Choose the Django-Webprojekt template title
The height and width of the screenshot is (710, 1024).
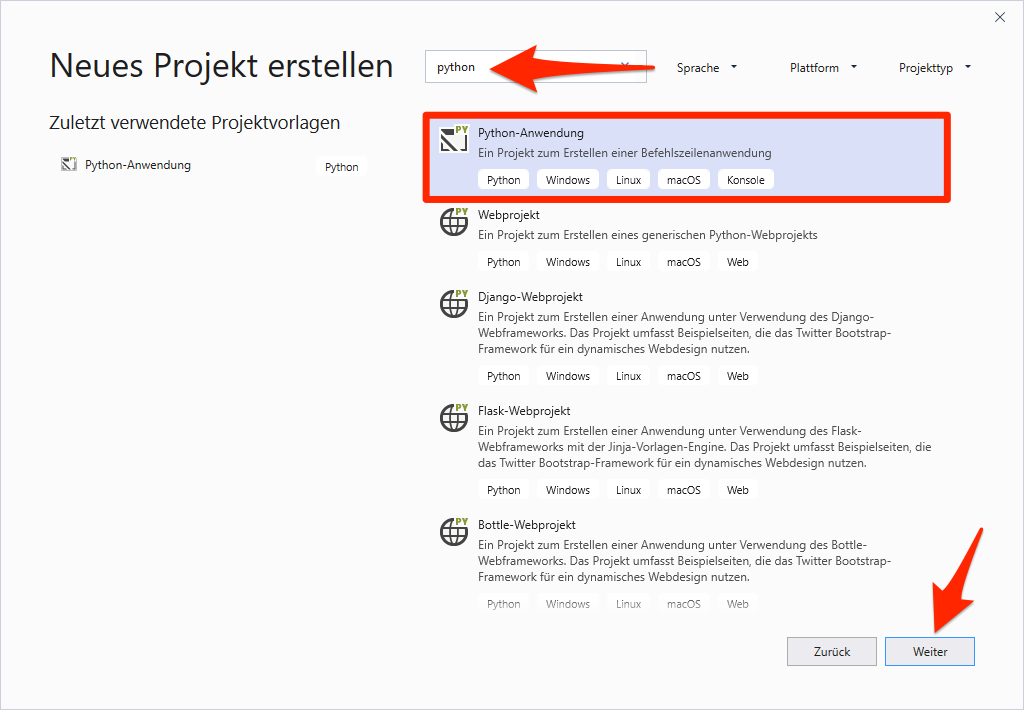(530, 297)
